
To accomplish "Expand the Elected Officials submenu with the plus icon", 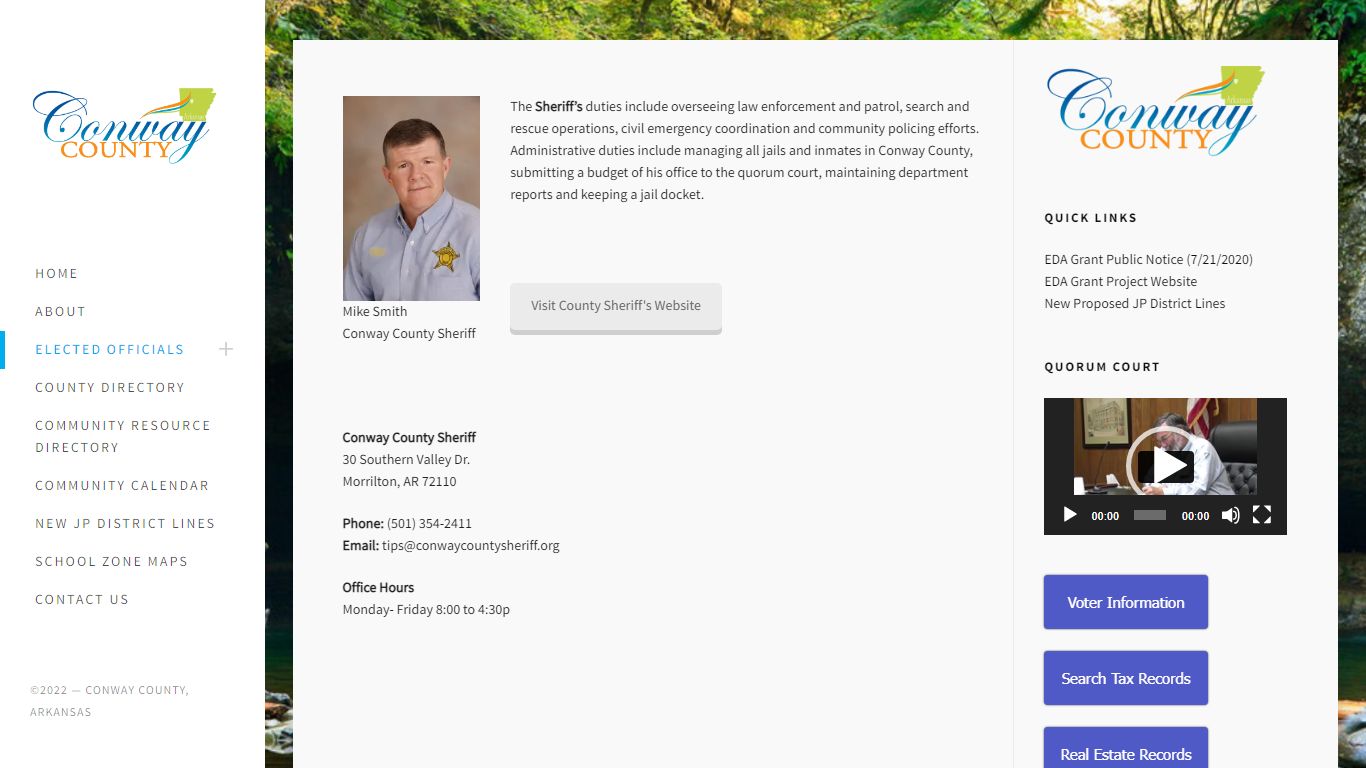I will pos(226,349).
